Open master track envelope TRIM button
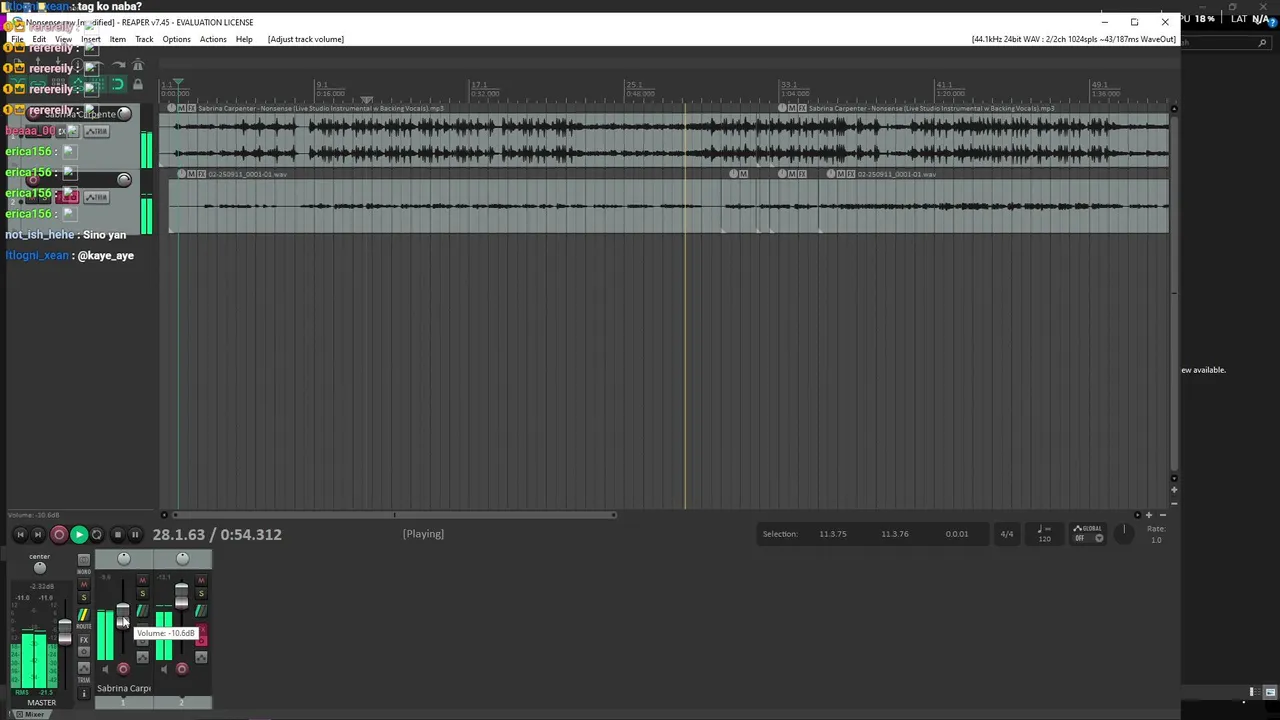Viewport: 1280px width, 720px height. click(84, 668)
